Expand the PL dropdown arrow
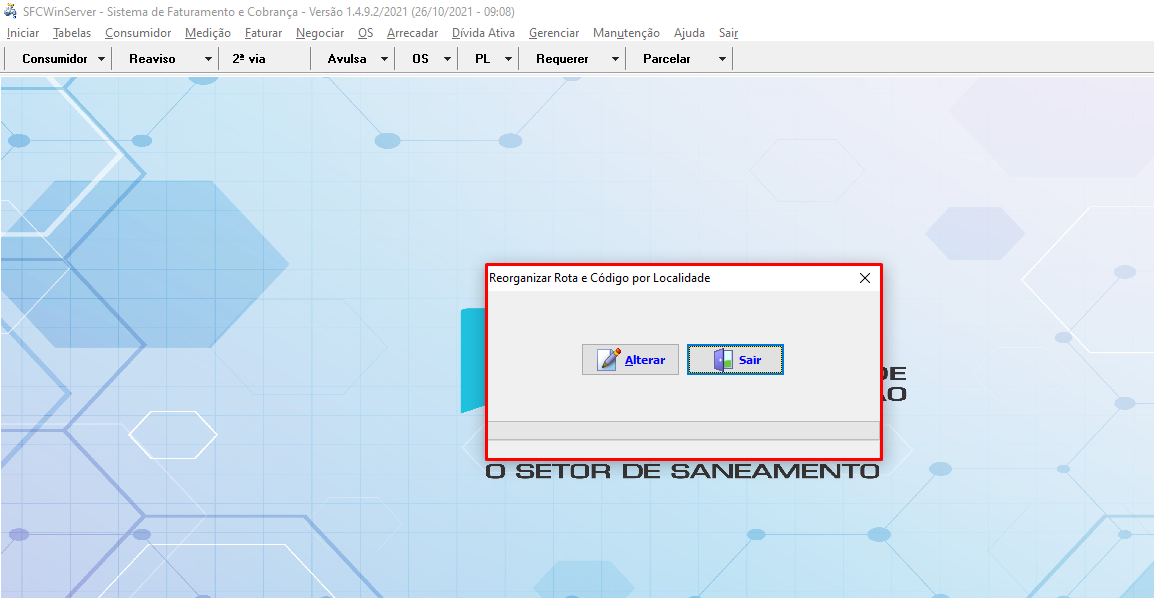The width and height of the screenshot is (1154, 598). pyautogui.click(x=508, y=59)
